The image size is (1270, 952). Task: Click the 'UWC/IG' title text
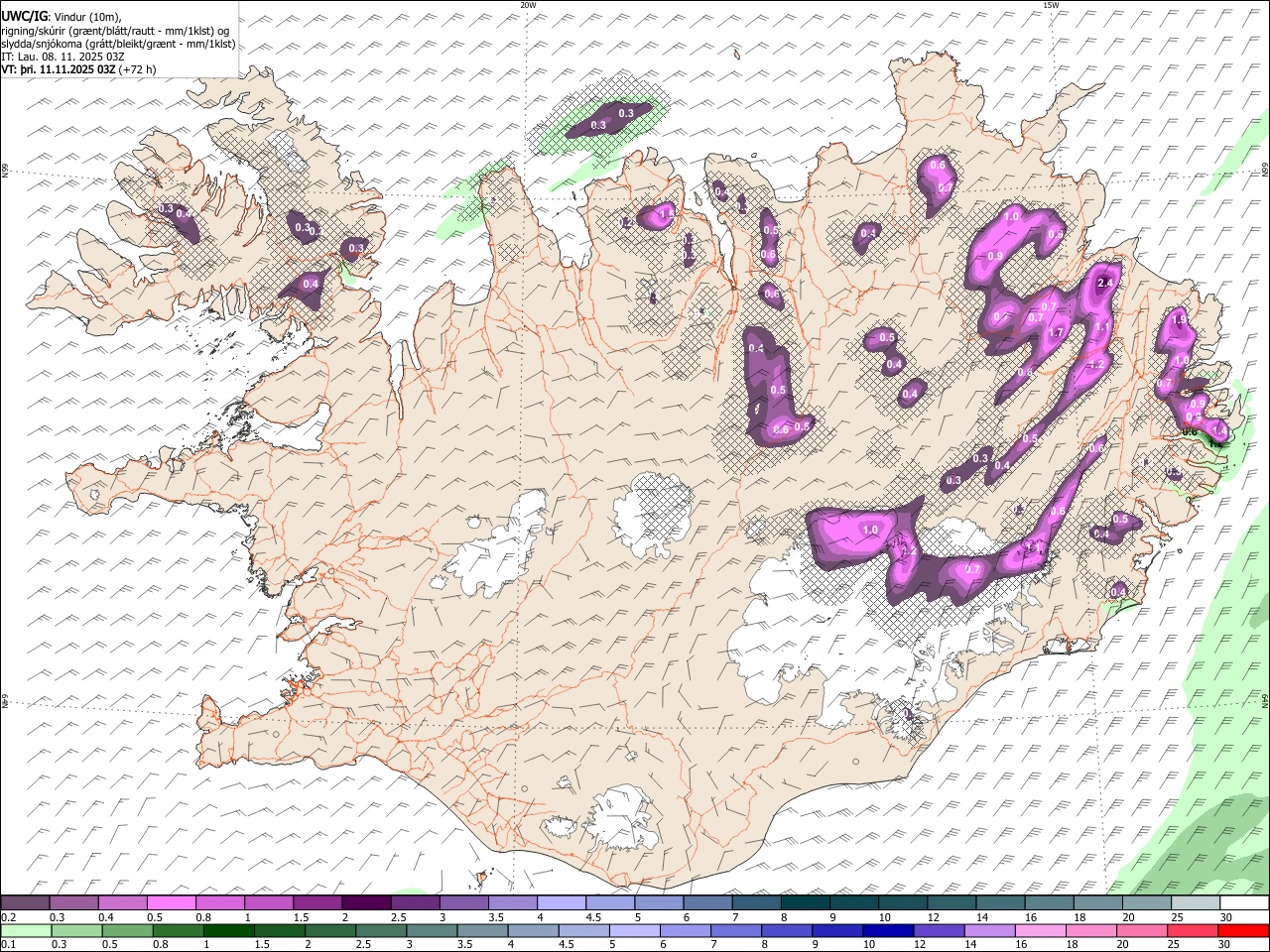click(x=24, y=17)
